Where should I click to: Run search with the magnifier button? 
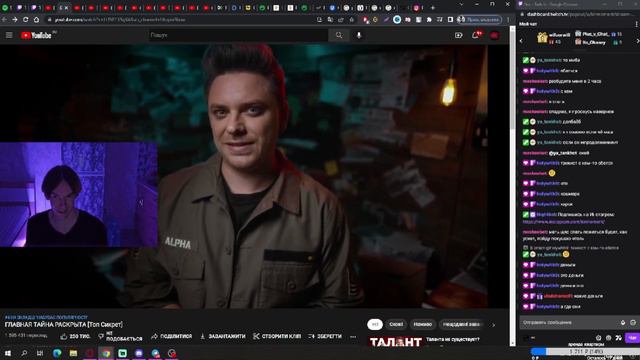[x=339, y=35]
